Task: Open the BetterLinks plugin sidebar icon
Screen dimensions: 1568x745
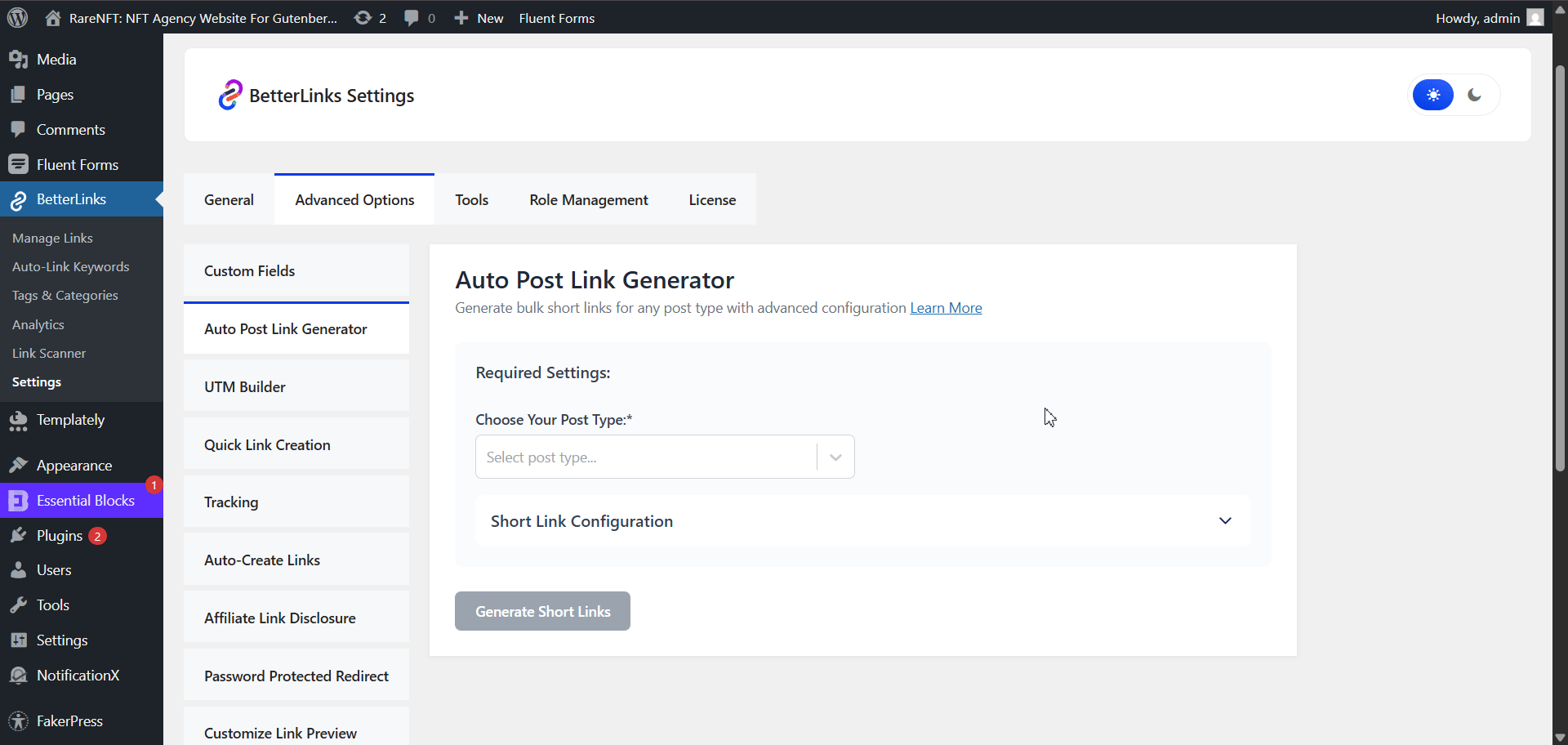Action: point(18,199)
